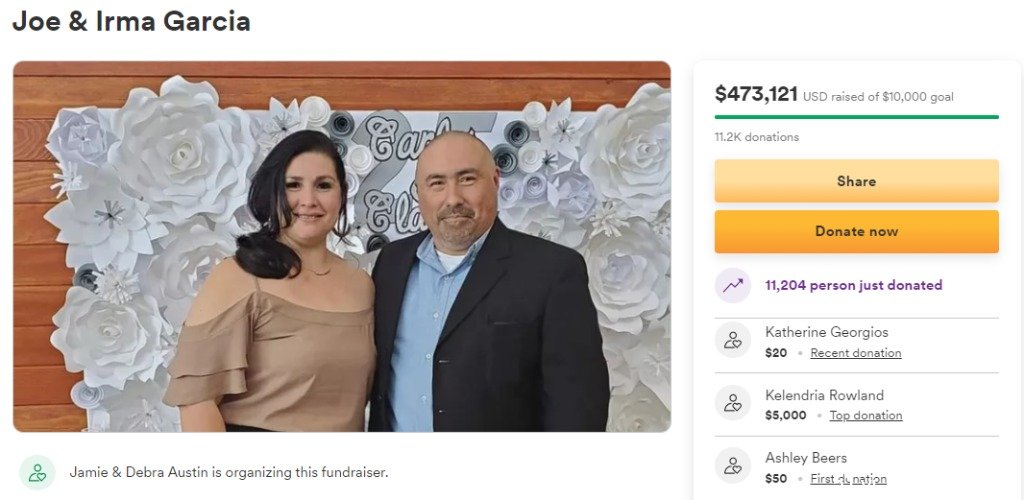Select donor name Ashley Beers
The height and width of the screenshot is (500, 1024).
click(806, 458)
